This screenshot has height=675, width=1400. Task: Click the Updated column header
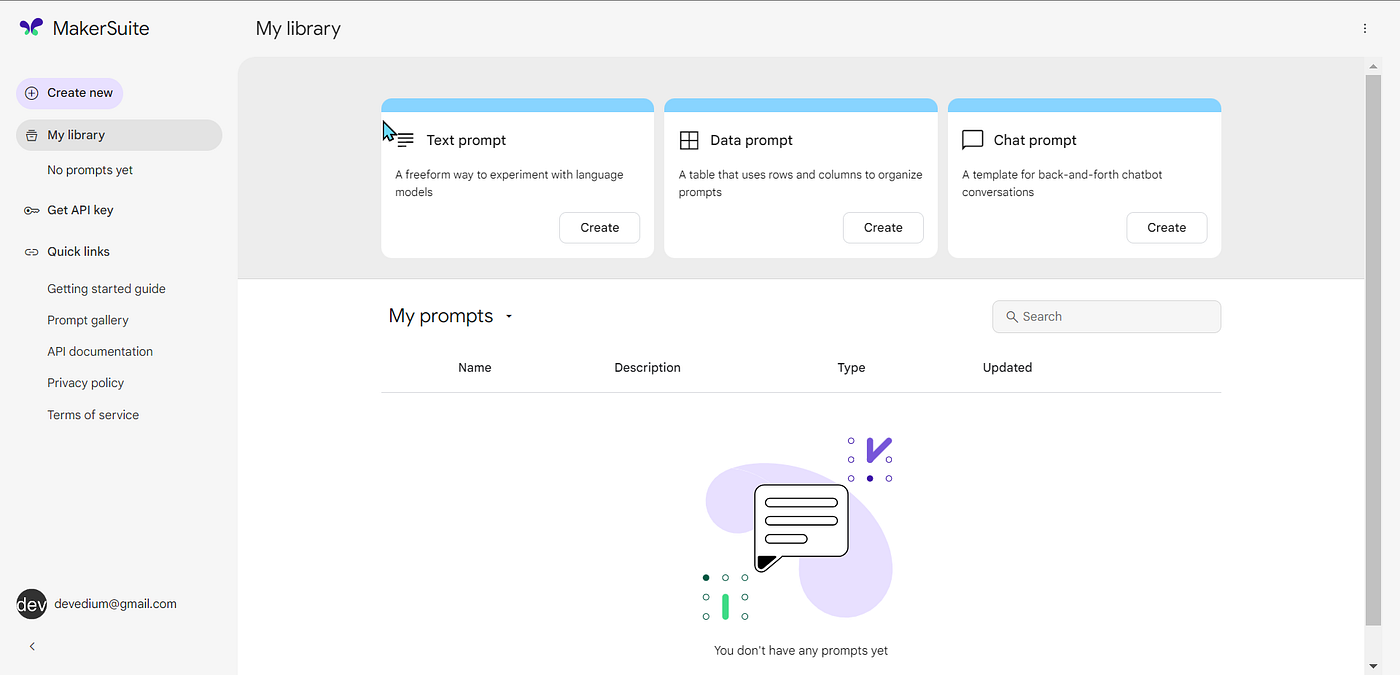point(1007,368)
